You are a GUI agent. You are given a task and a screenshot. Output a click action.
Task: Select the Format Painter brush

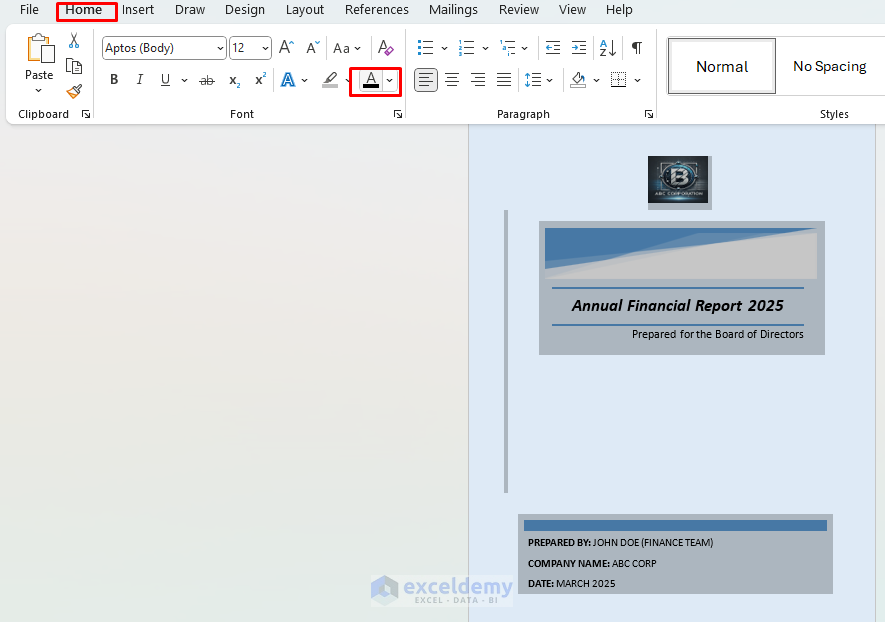point(74,91)
